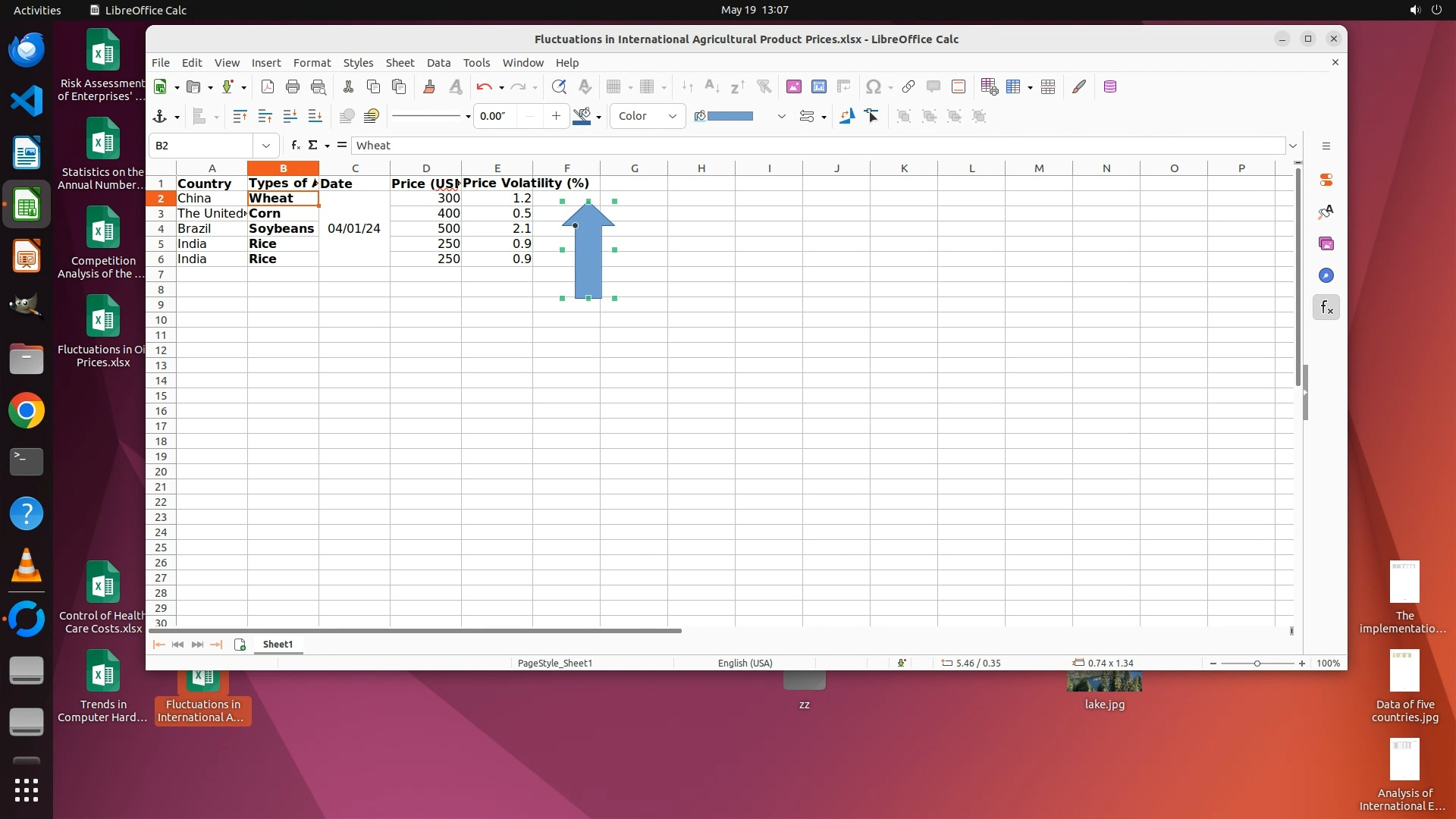This screenshot has width=1456, height=819.
Task: Expand the Name Box dropdown
Action: [265, 146]
